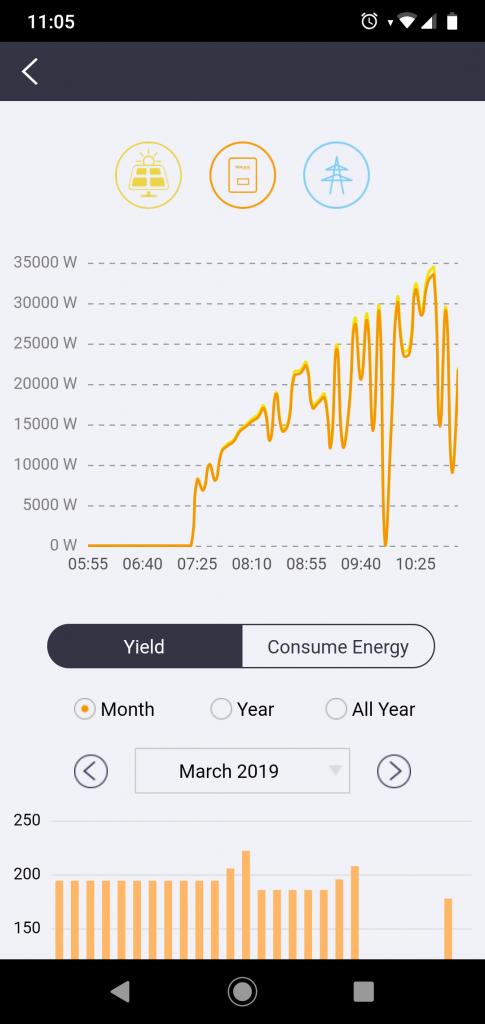Tap the power curve peak near 35000 W
Viewport: 485px width, 1024px height.
coord(431,268)
